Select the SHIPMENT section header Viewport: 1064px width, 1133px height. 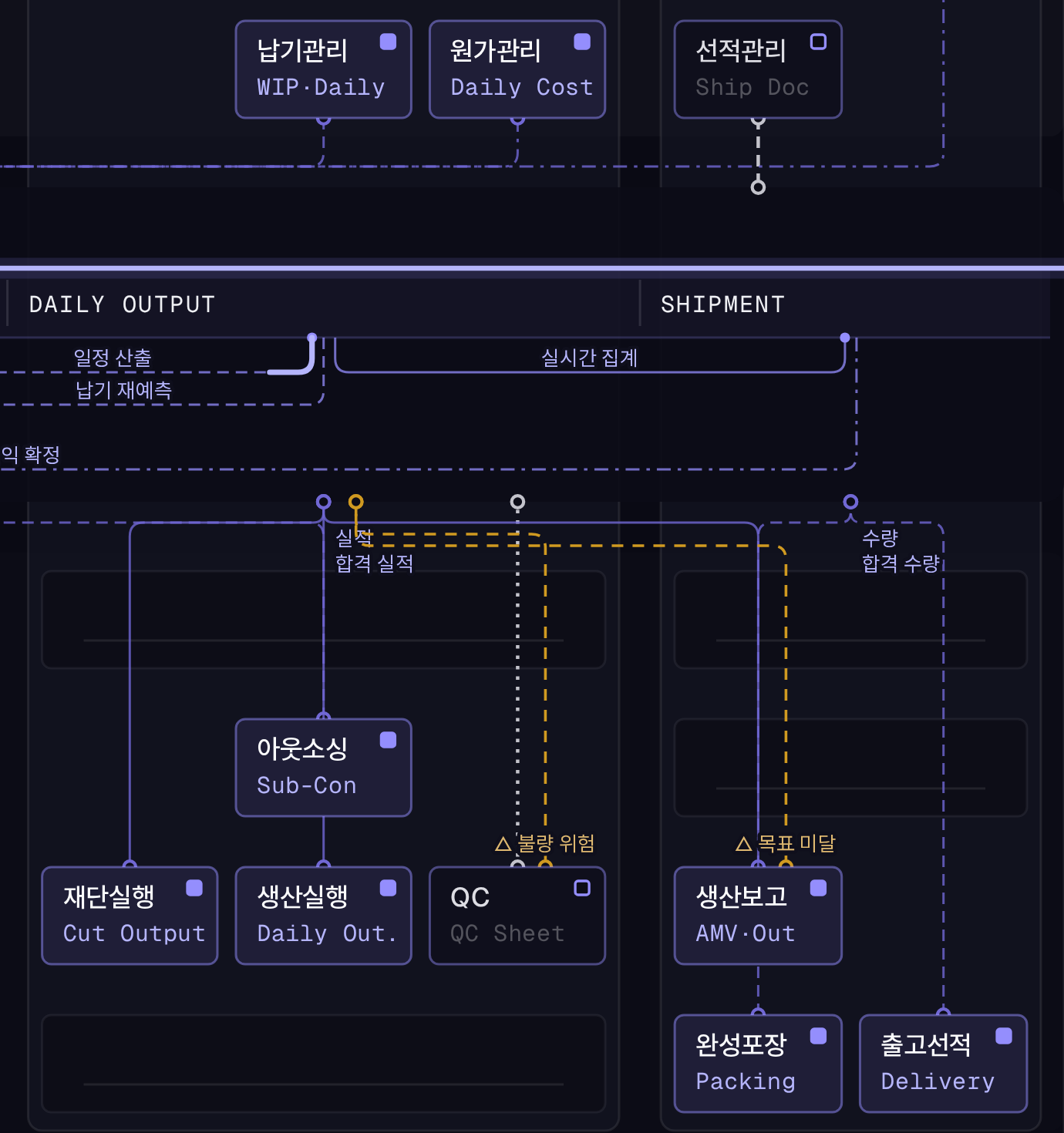pos(722,304)
